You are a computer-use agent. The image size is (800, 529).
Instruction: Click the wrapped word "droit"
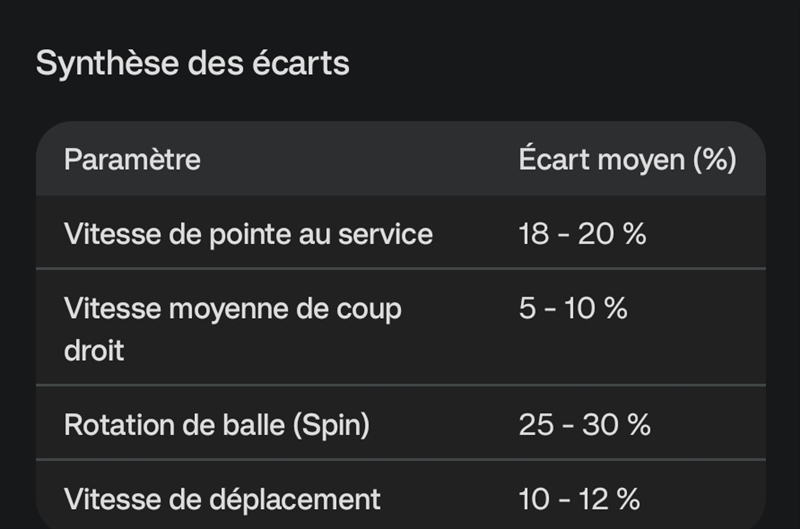tap(94, 352)
